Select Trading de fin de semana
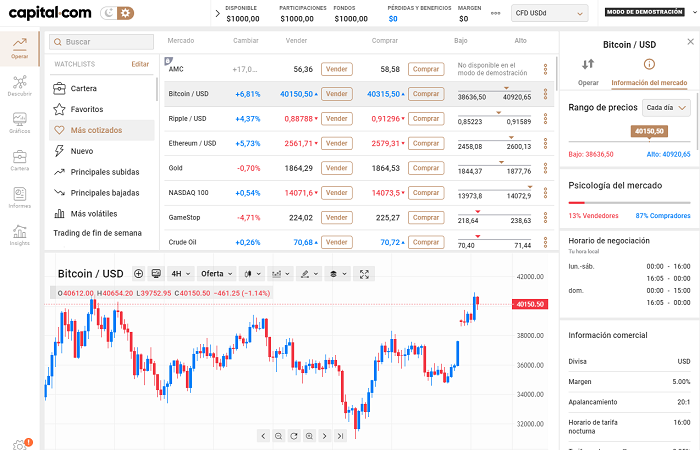Image resolution: width=700 pixels, height=450 pixels. point(97,233)
